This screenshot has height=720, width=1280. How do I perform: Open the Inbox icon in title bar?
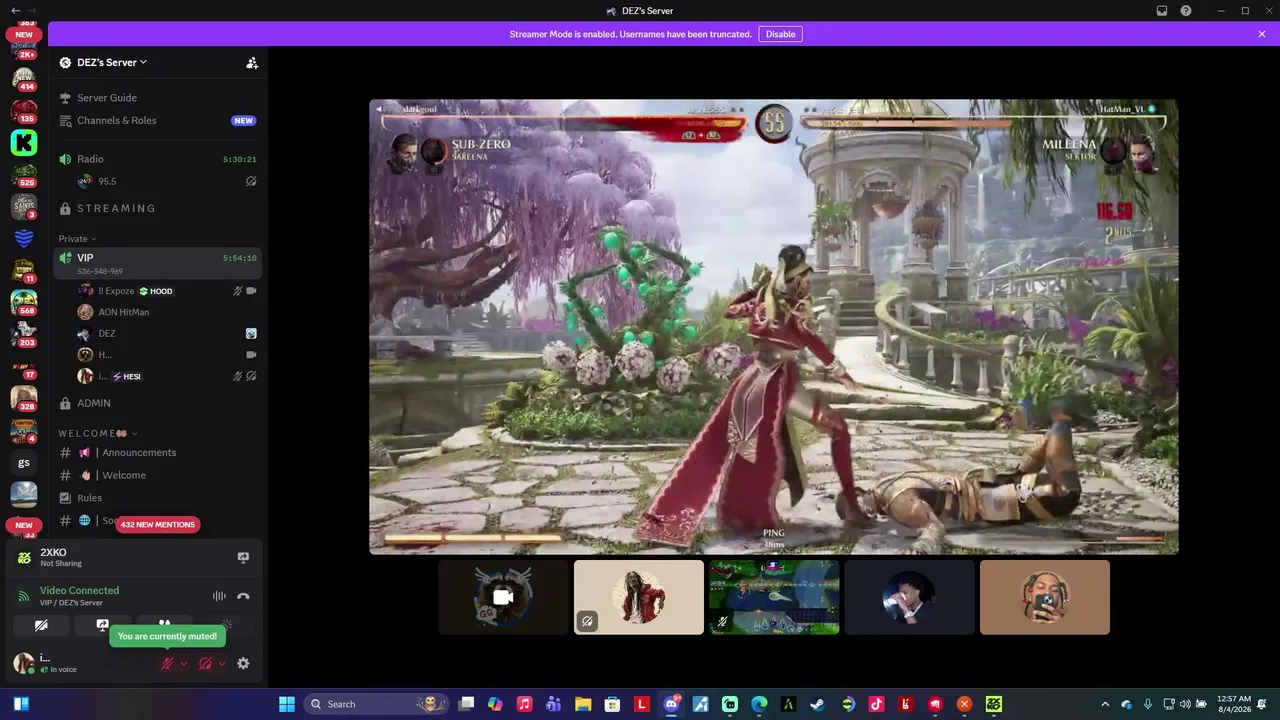pos(1162,11)
